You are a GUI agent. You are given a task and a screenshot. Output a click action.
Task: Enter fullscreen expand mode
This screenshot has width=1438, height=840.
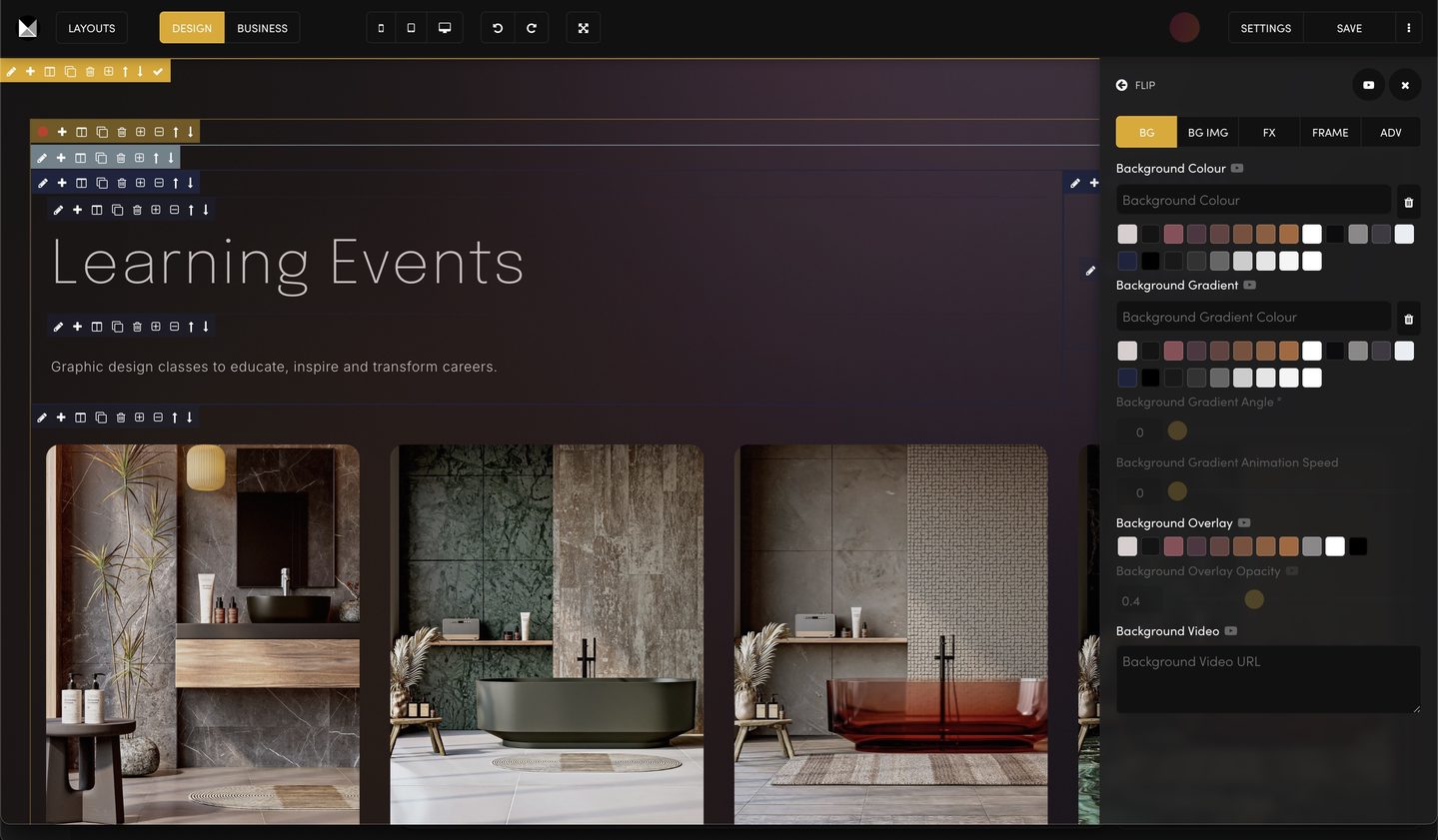[x=584, y=28]
